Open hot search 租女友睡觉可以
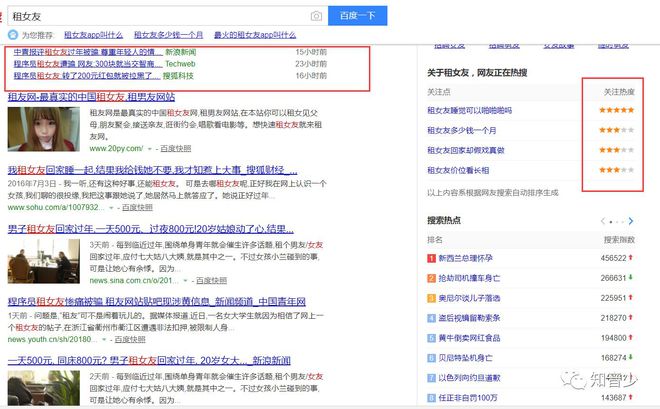The image size is (660, 409). 469,110
